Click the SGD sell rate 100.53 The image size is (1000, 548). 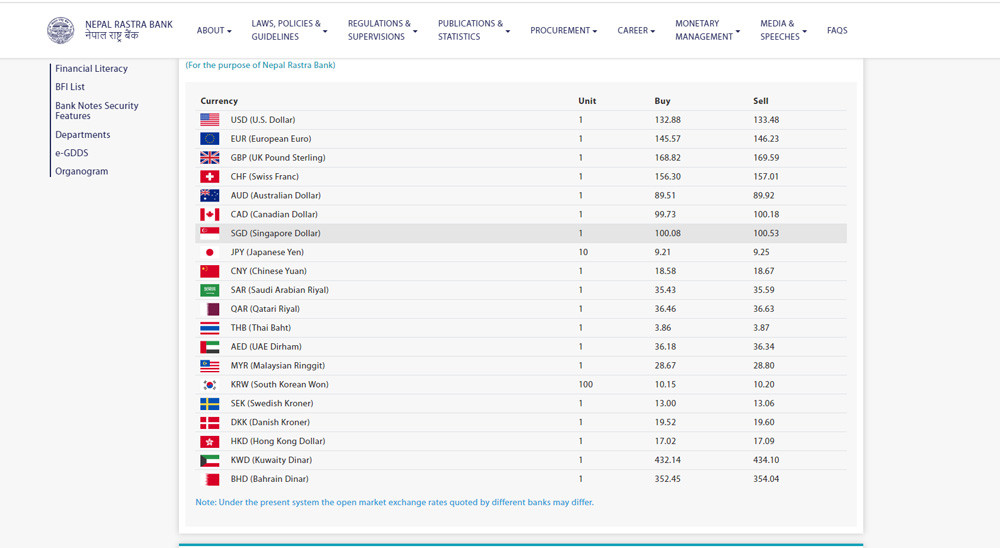click(x=766, y=233)
